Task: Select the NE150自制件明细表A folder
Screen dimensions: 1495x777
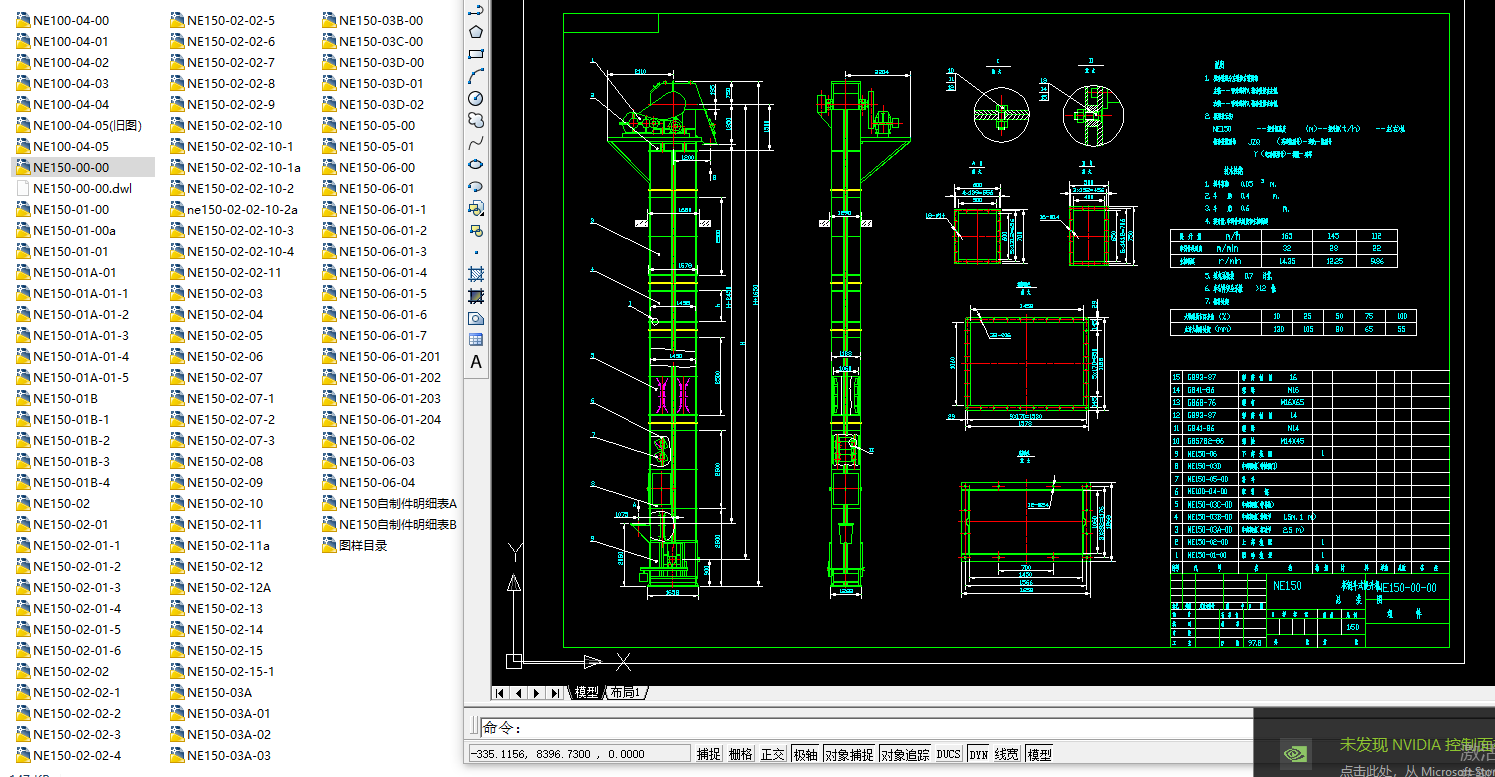Action: [390, 503]
